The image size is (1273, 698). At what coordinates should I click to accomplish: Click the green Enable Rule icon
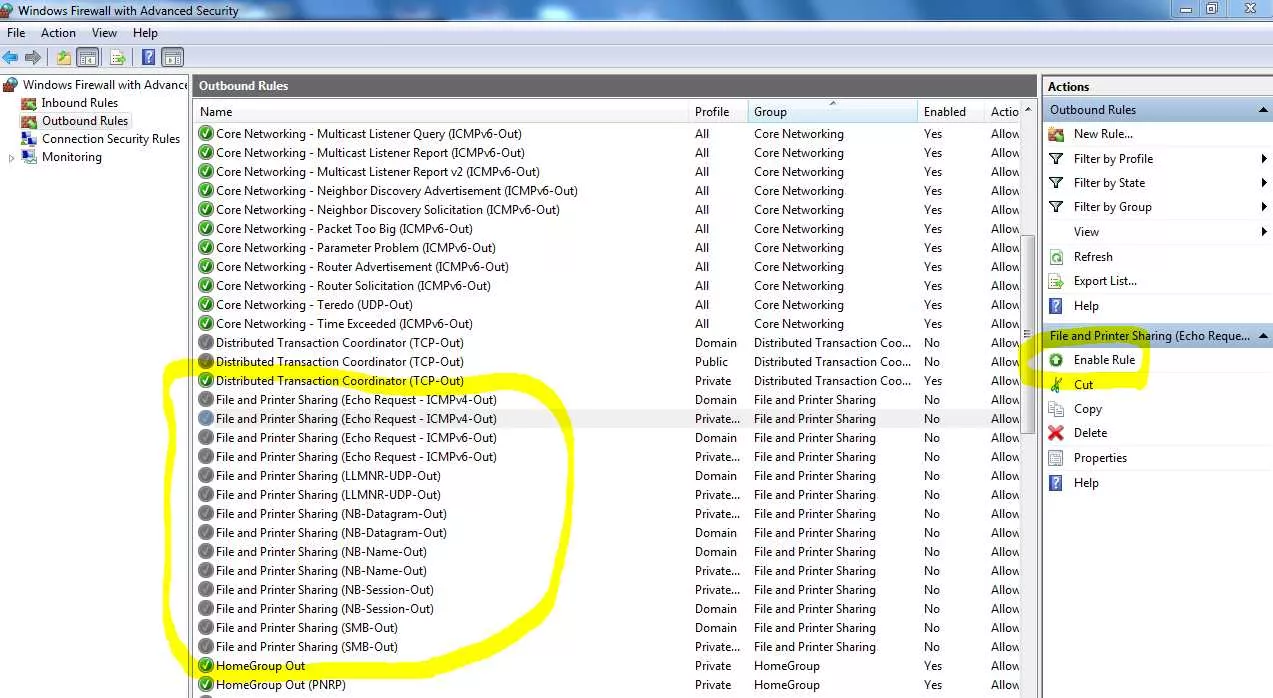[x=1055, y=360]
